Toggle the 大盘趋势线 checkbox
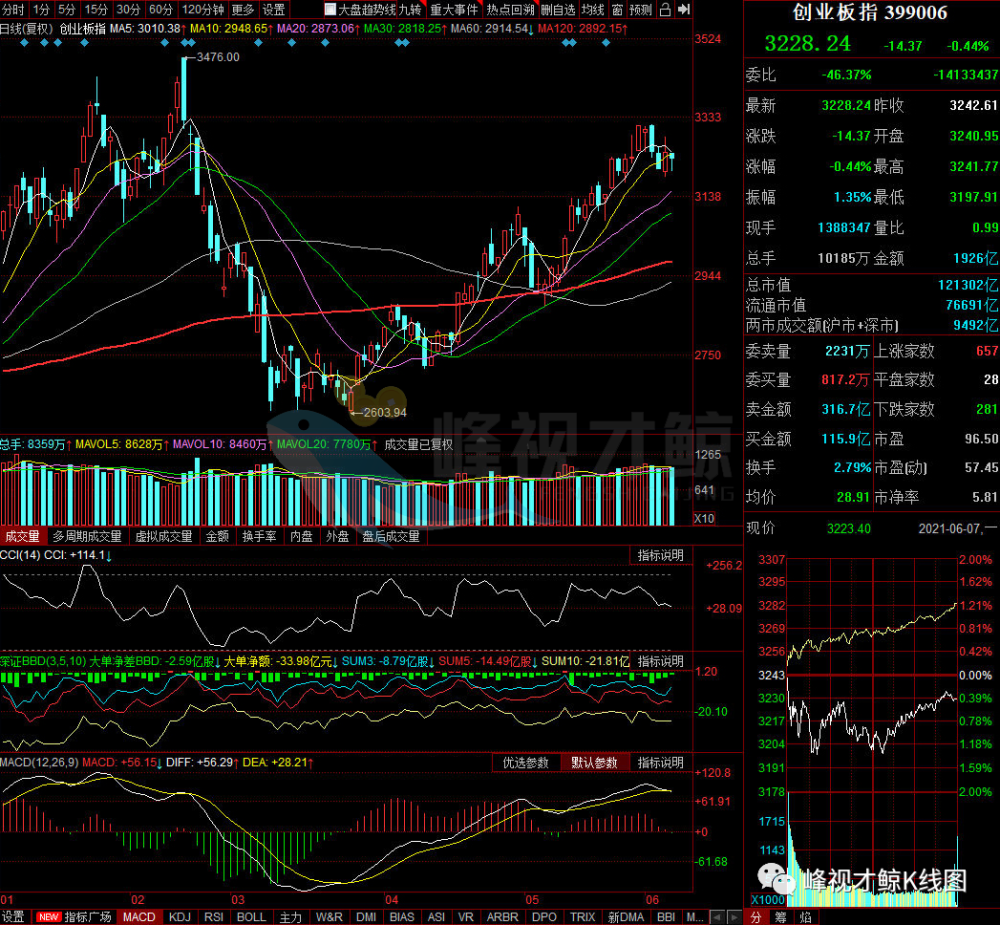 tap(330, 10)
